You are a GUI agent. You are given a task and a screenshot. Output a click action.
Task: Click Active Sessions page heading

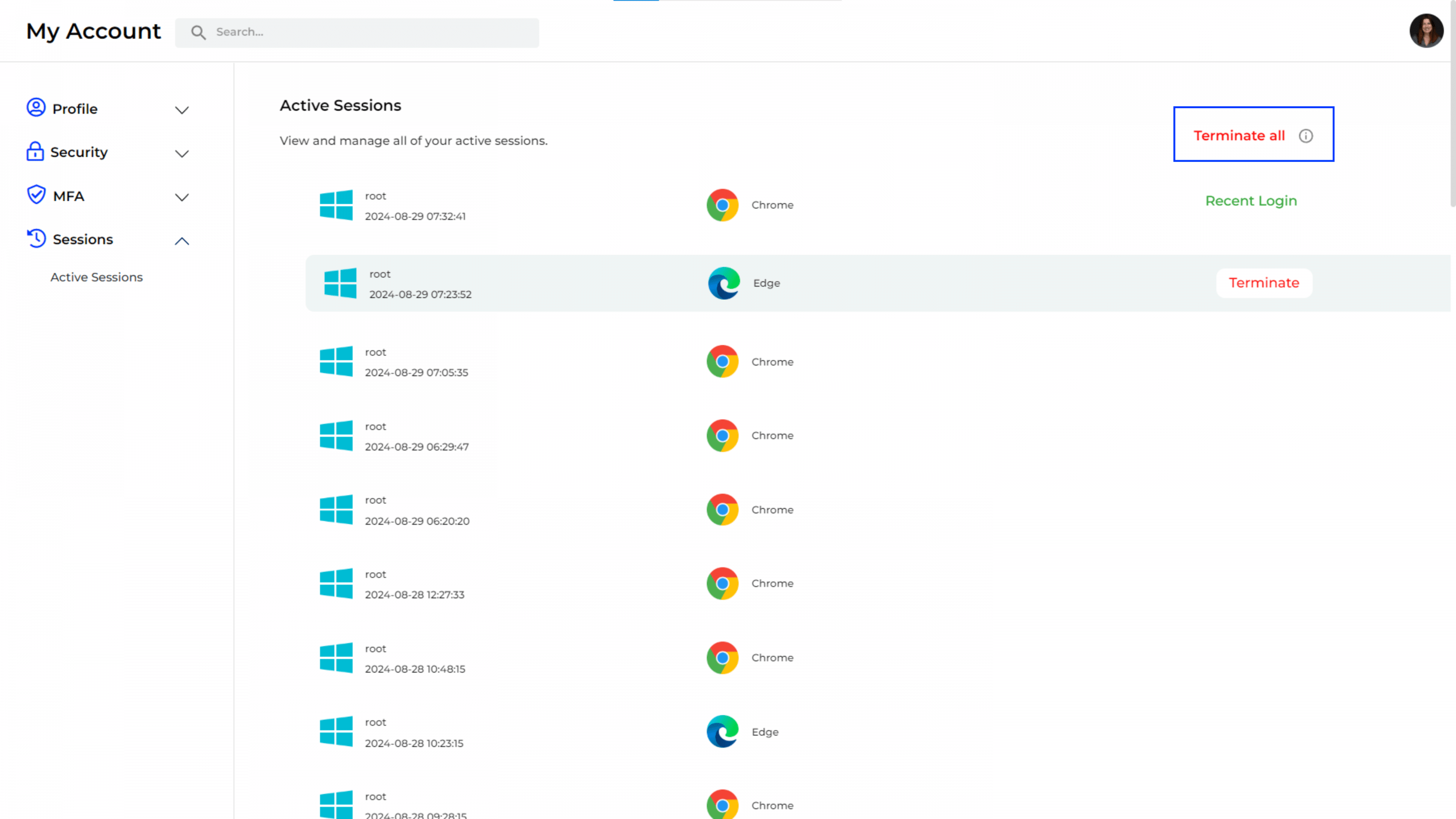(x=340, y=105)
